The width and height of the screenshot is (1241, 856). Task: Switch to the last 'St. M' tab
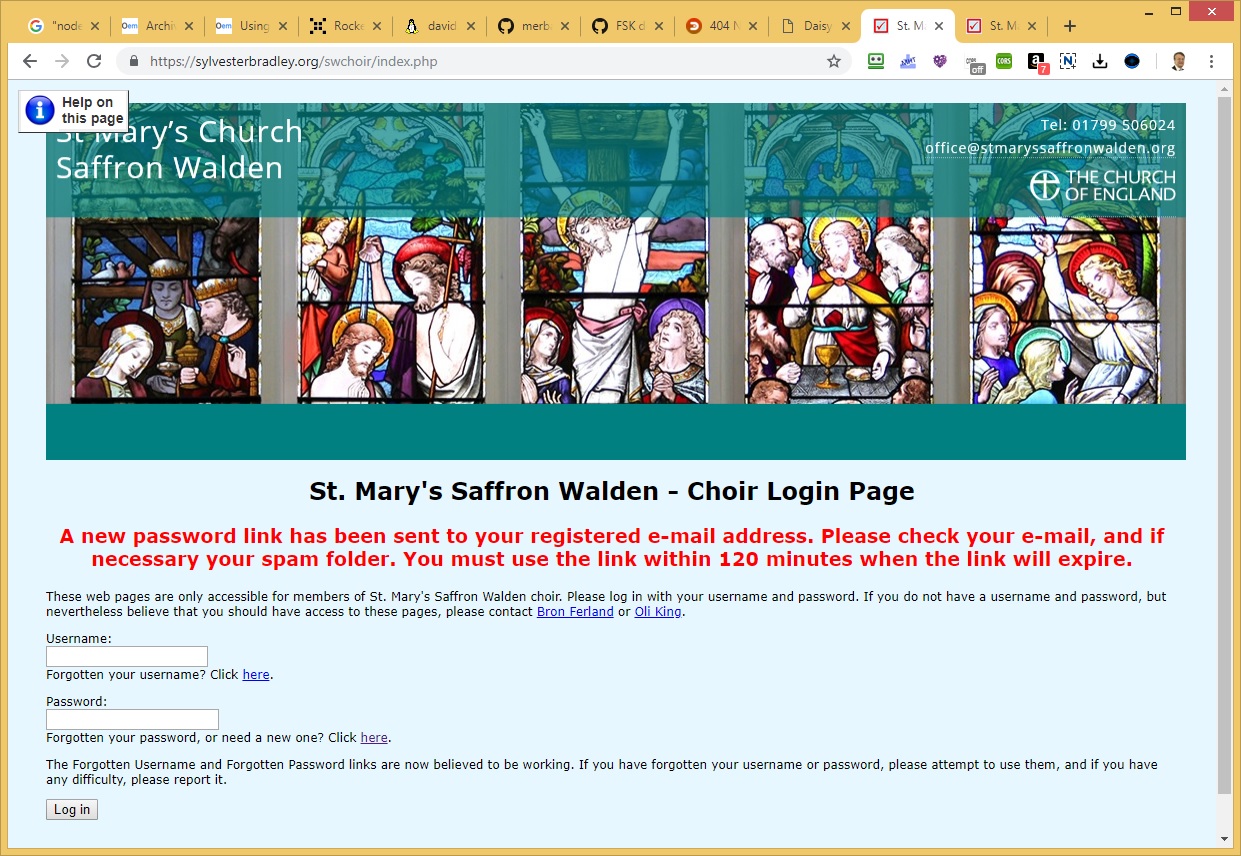point(1000,26)
